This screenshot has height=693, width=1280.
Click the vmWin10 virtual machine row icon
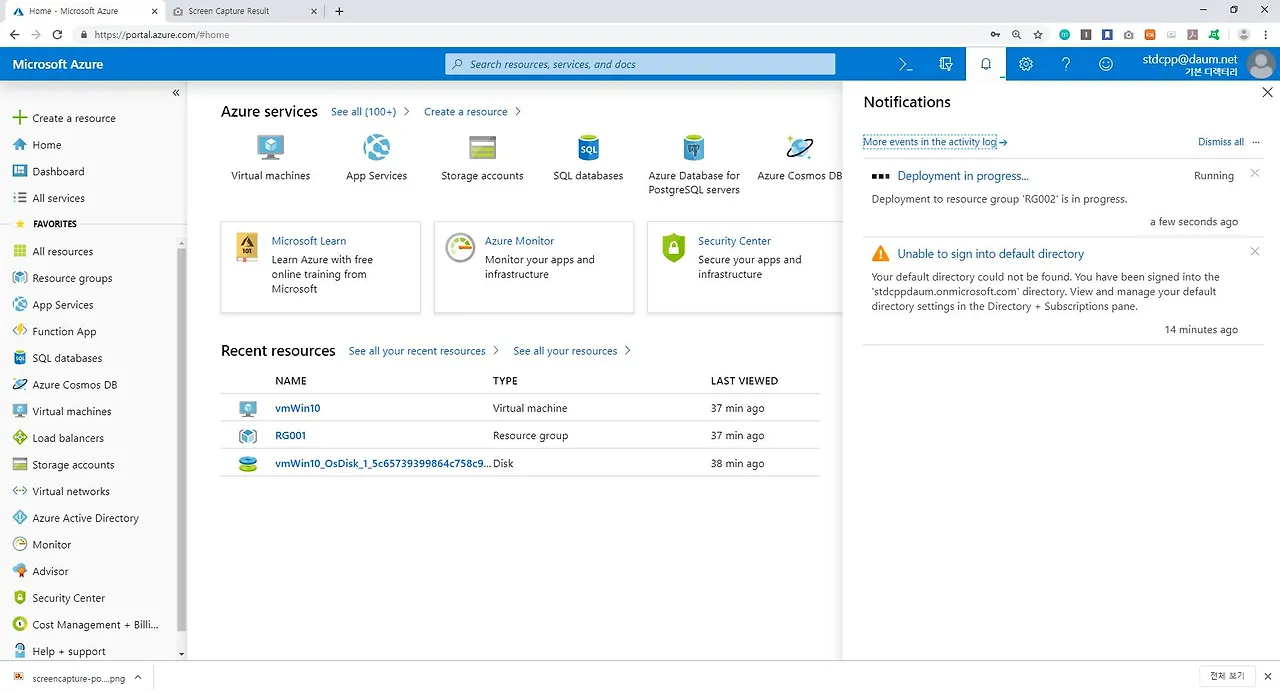point(248,408)
